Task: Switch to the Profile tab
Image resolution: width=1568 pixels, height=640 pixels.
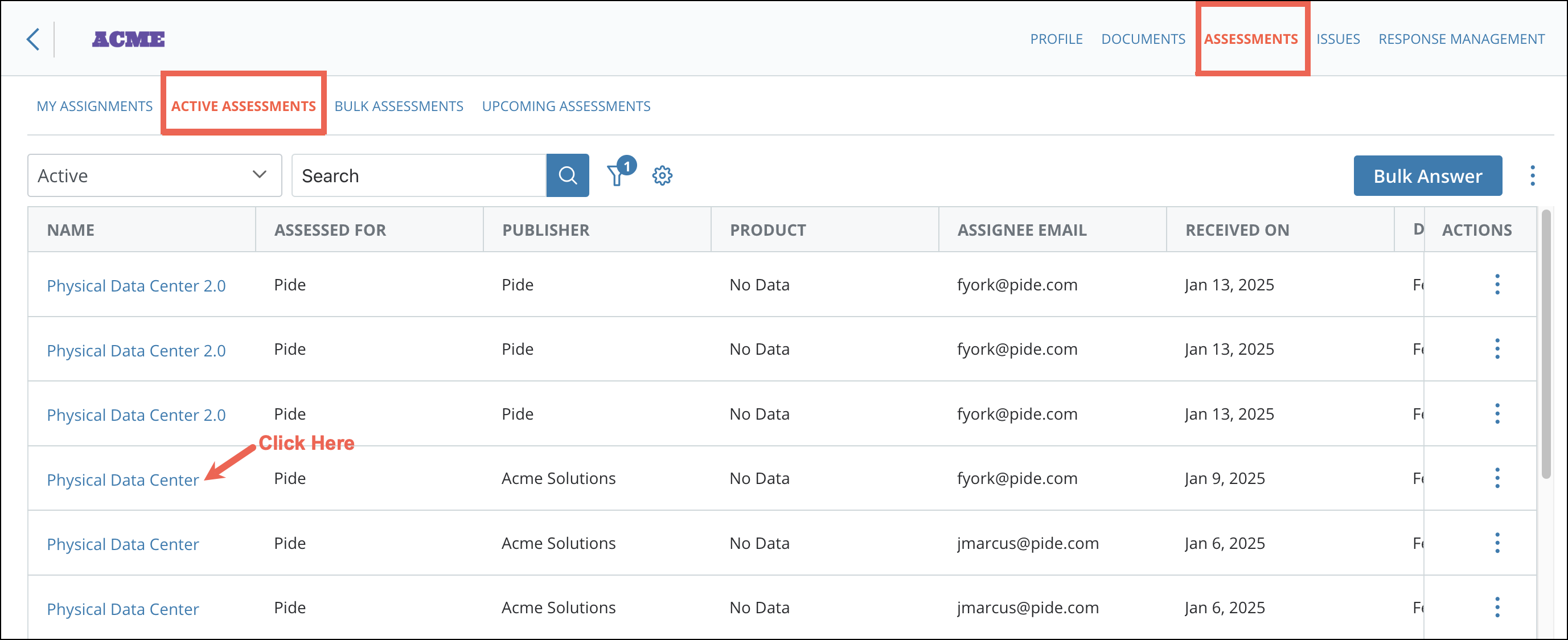Action: click(x=1056, y=39)
